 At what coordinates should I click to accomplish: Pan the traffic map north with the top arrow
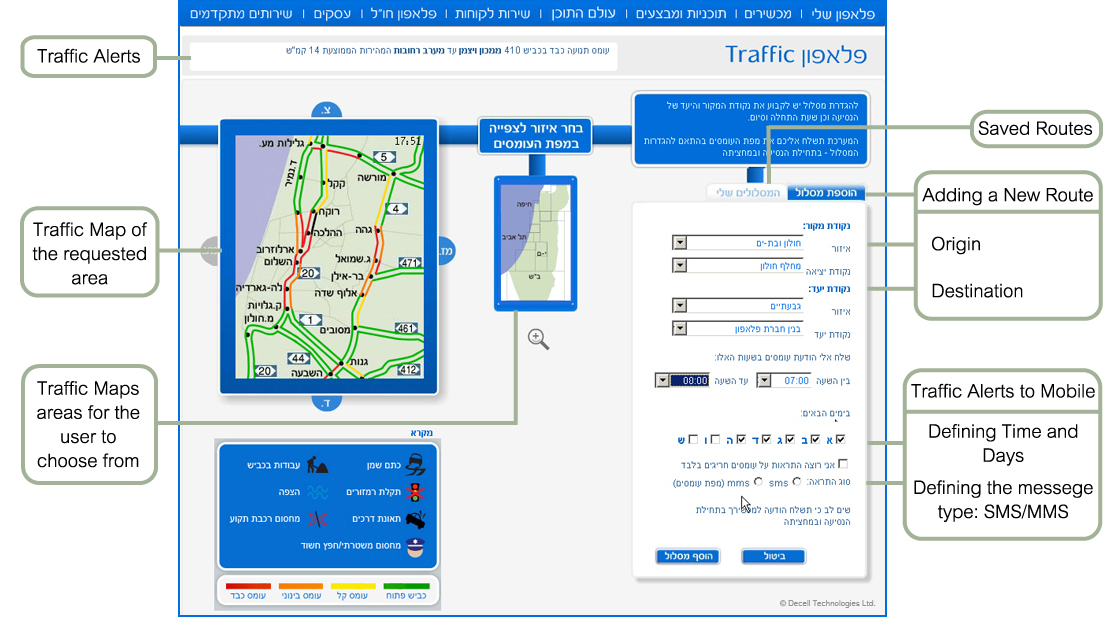pyautogui.click(x=327, y=110)
